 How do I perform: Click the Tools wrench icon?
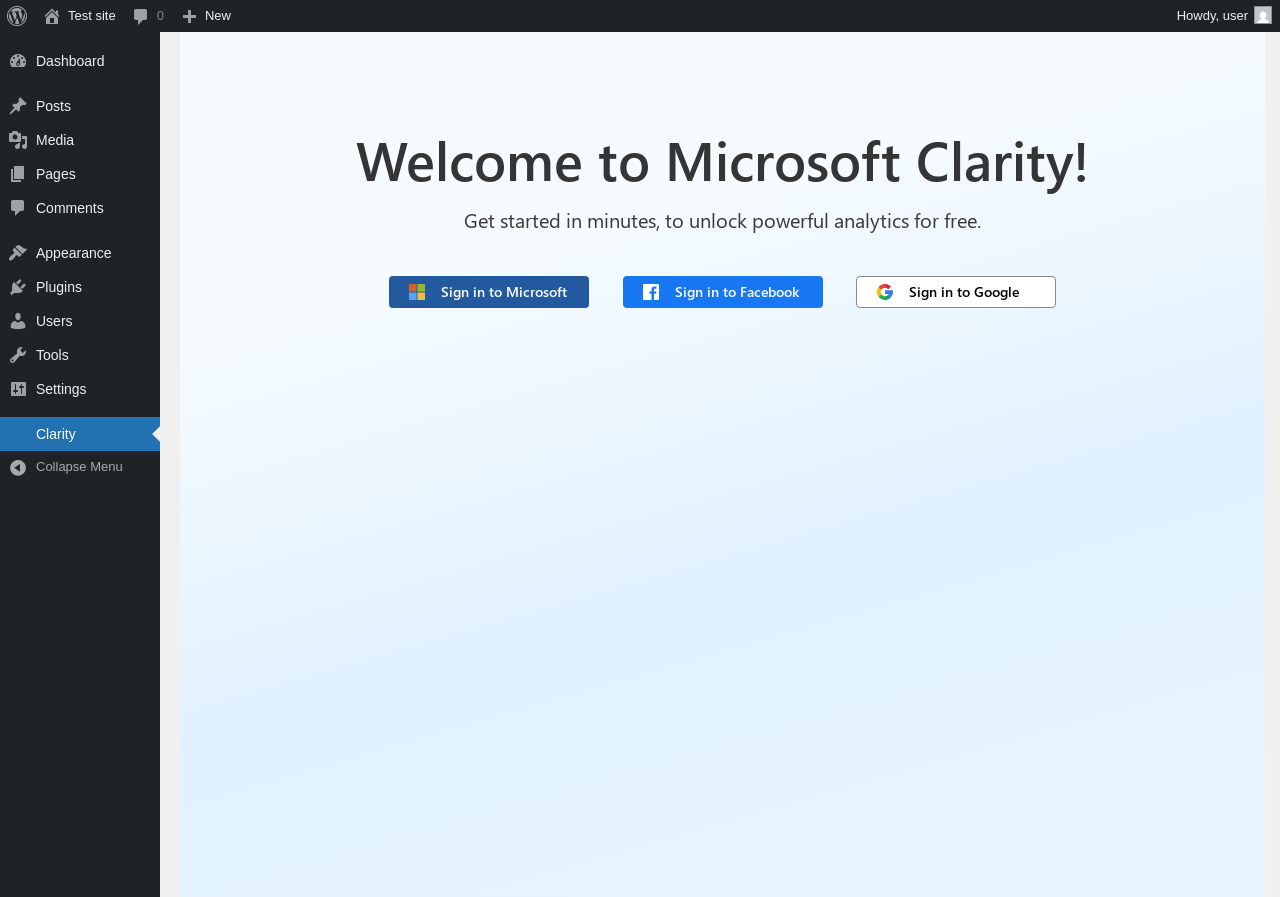tap(18, 355)
